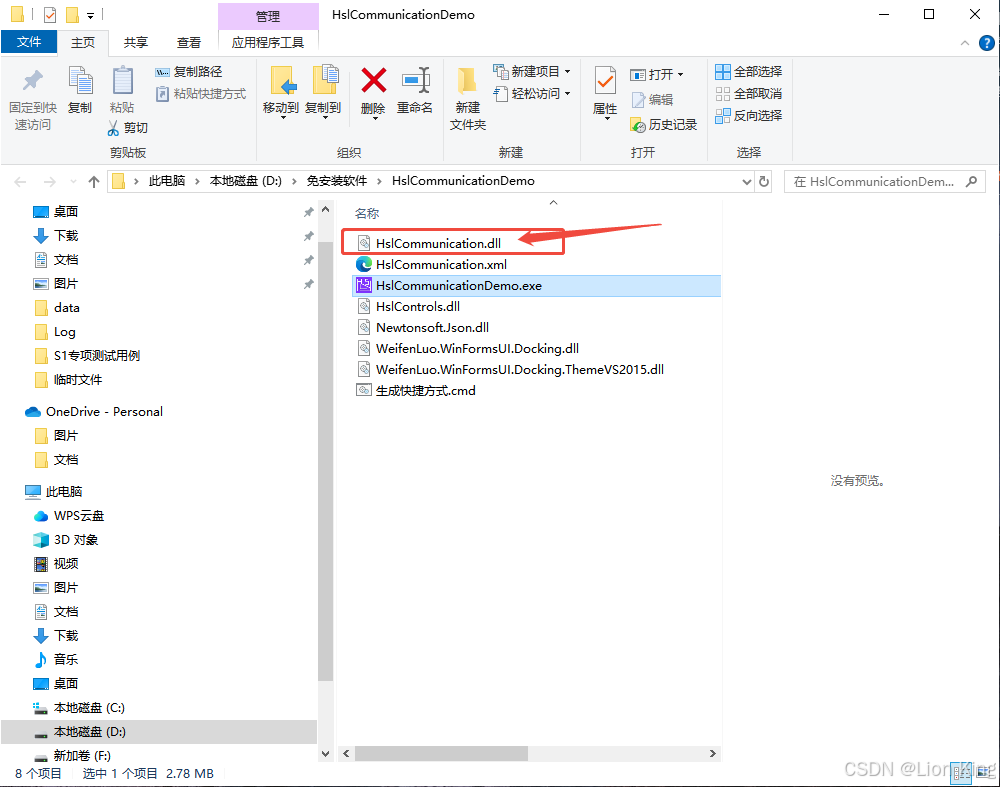Click the Back navigation arrow
The height and width of the screenshot is (787, 1000).
point(20,182)
